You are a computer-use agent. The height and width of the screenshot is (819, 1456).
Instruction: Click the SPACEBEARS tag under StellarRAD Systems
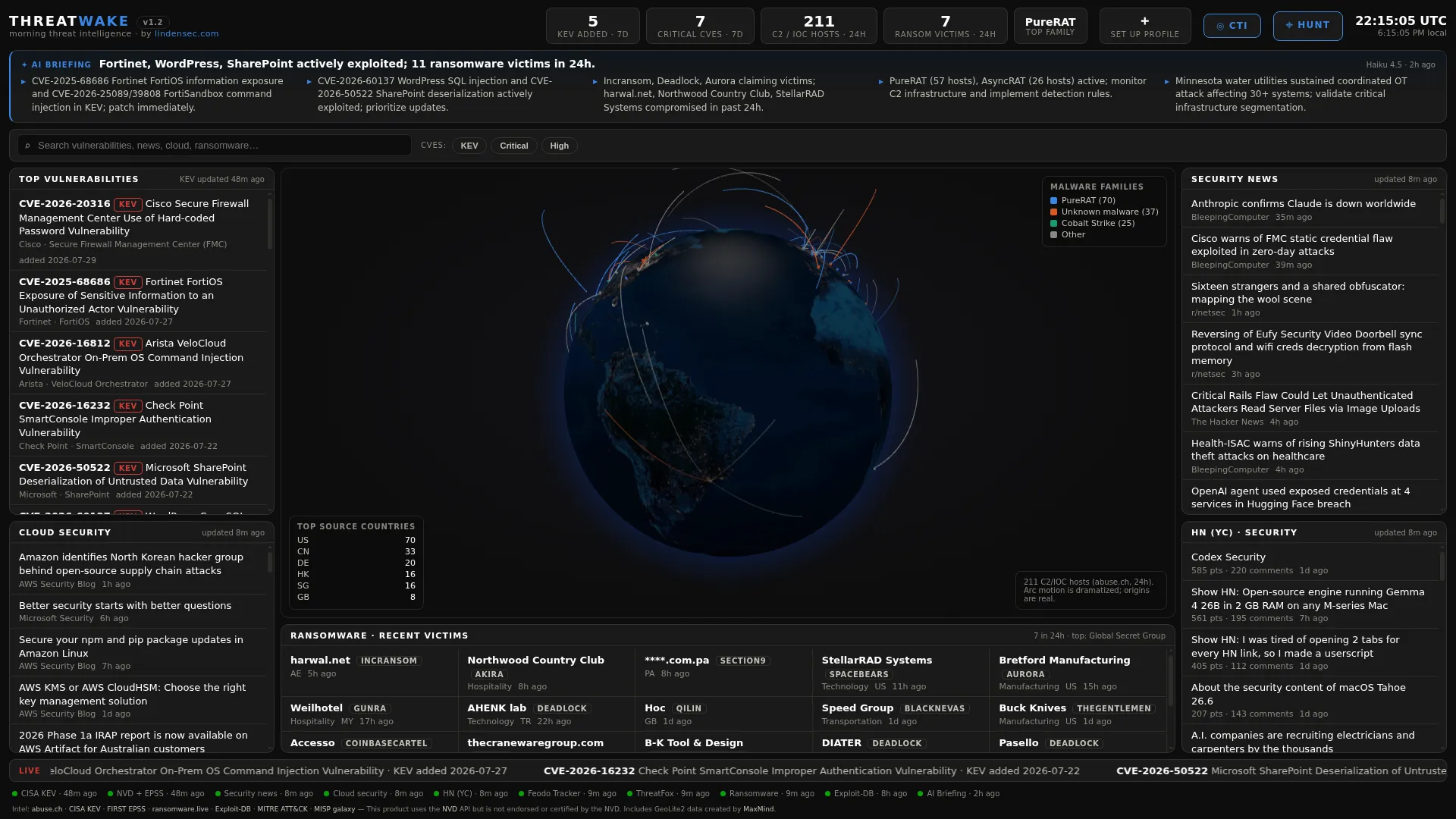pyautogui.click(x=858, y=674)
